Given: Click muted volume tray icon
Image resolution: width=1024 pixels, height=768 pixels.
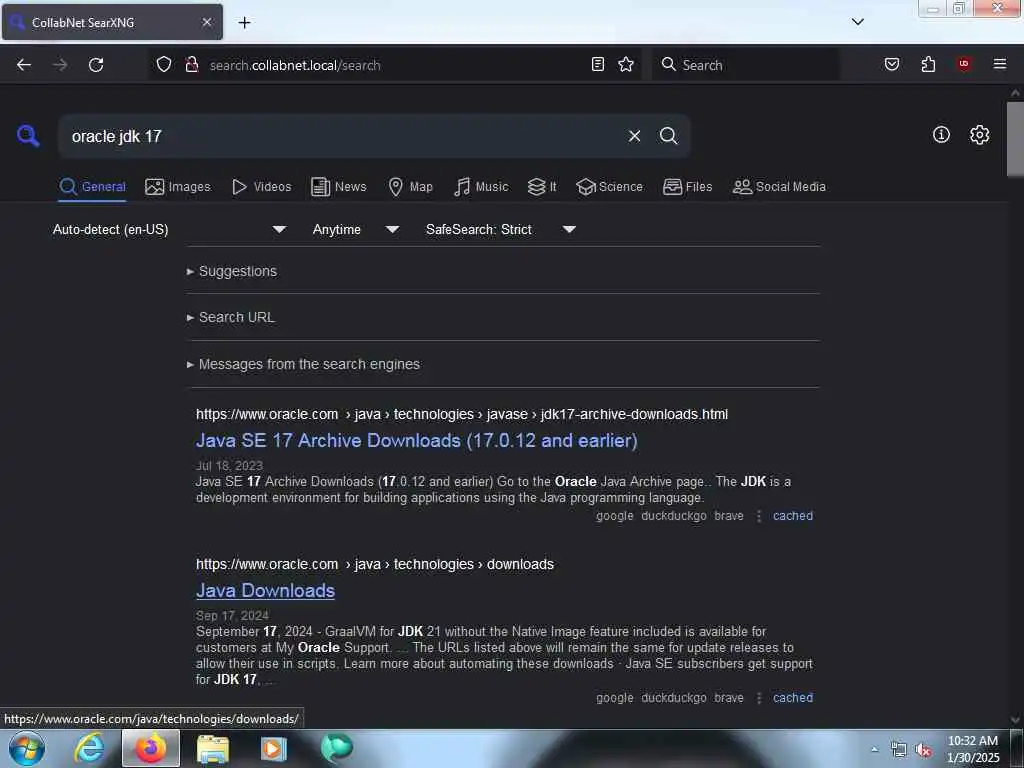Looking at the screenshot, I should pyautogui.click(x=923, y=750).
